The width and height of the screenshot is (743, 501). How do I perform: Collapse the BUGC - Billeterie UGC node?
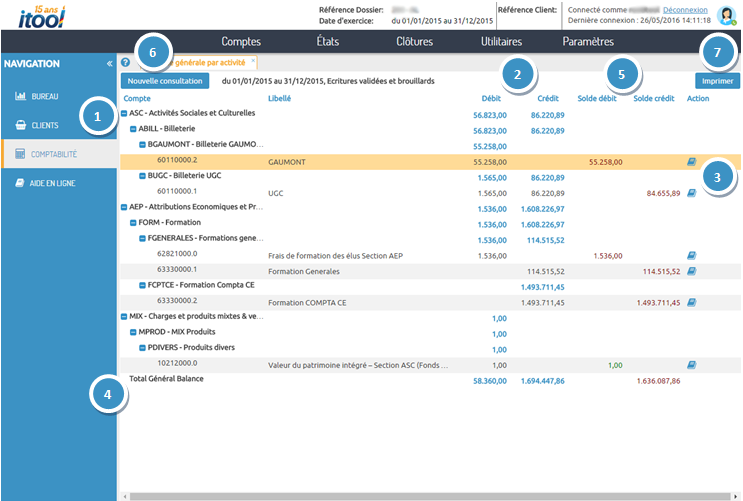143,176
